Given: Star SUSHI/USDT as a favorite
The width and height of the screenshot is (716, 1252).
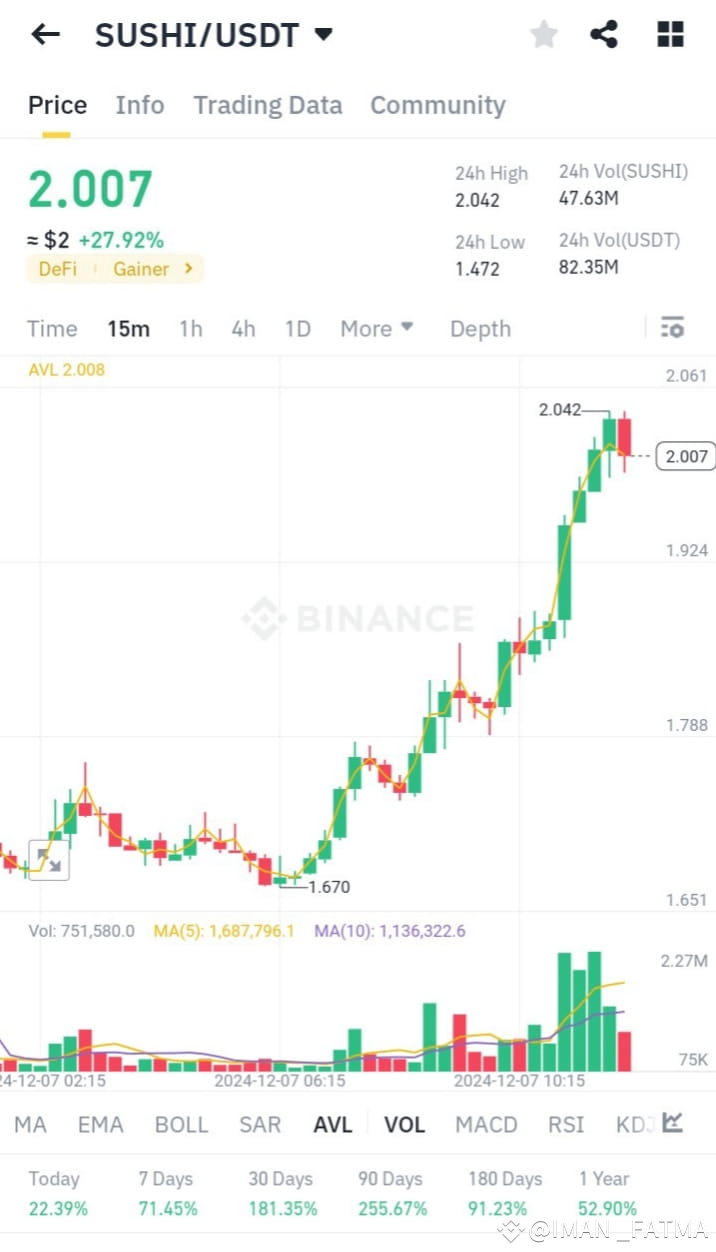Looking at the screenshot, I should pyautogui.click(x=543, y=34).
